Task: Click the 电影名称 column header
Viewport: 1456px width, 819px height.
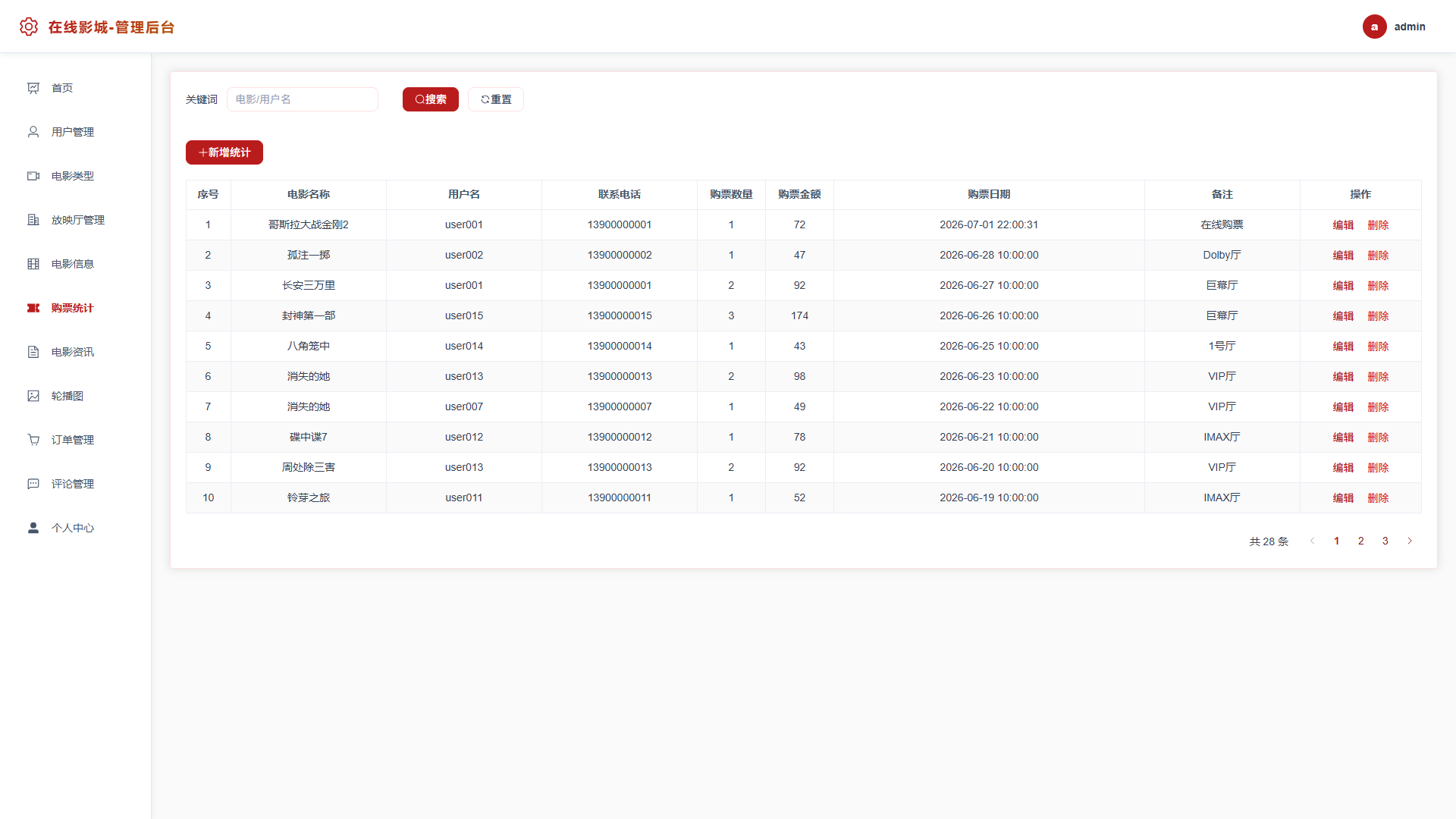Action: pos(309,195)
